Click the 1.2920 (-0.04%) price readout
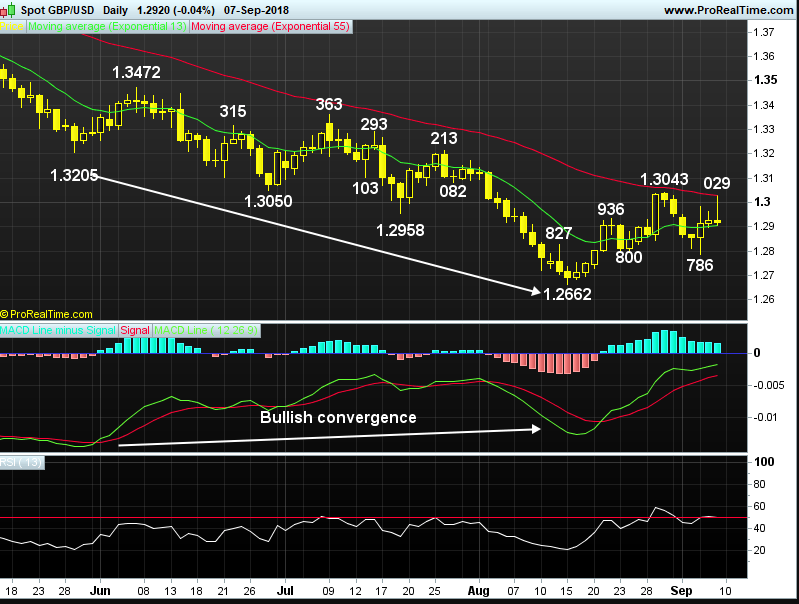 pos(176,10)
